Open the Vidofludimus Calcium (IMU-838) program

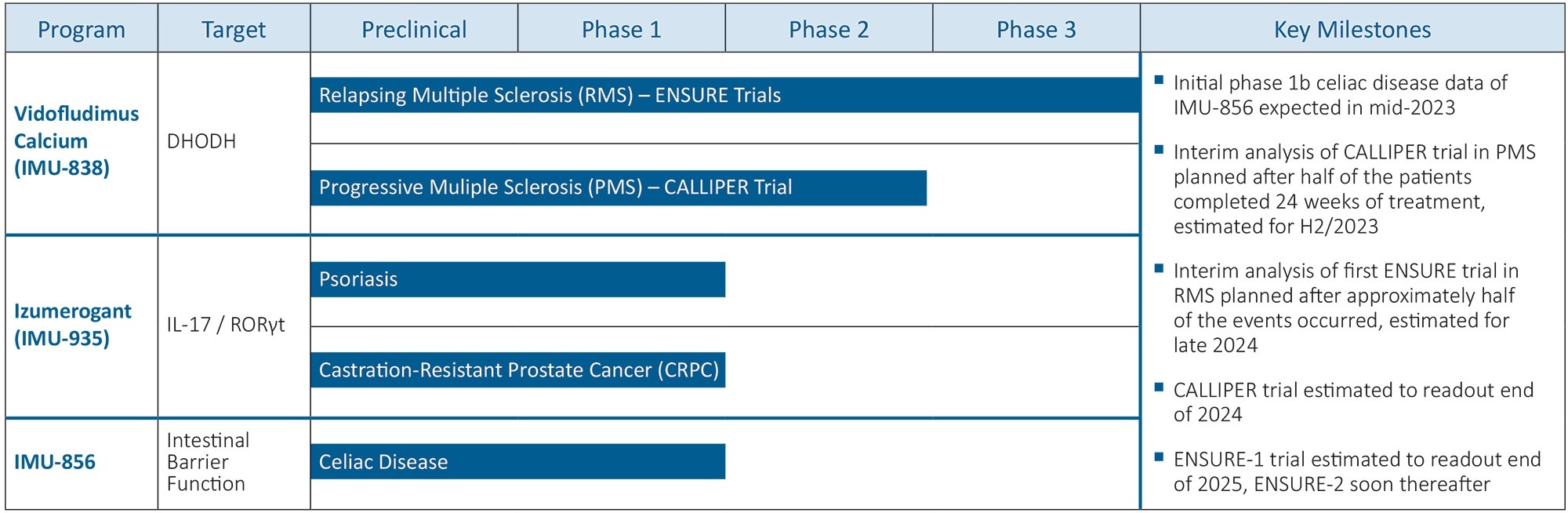coord(76,141)
